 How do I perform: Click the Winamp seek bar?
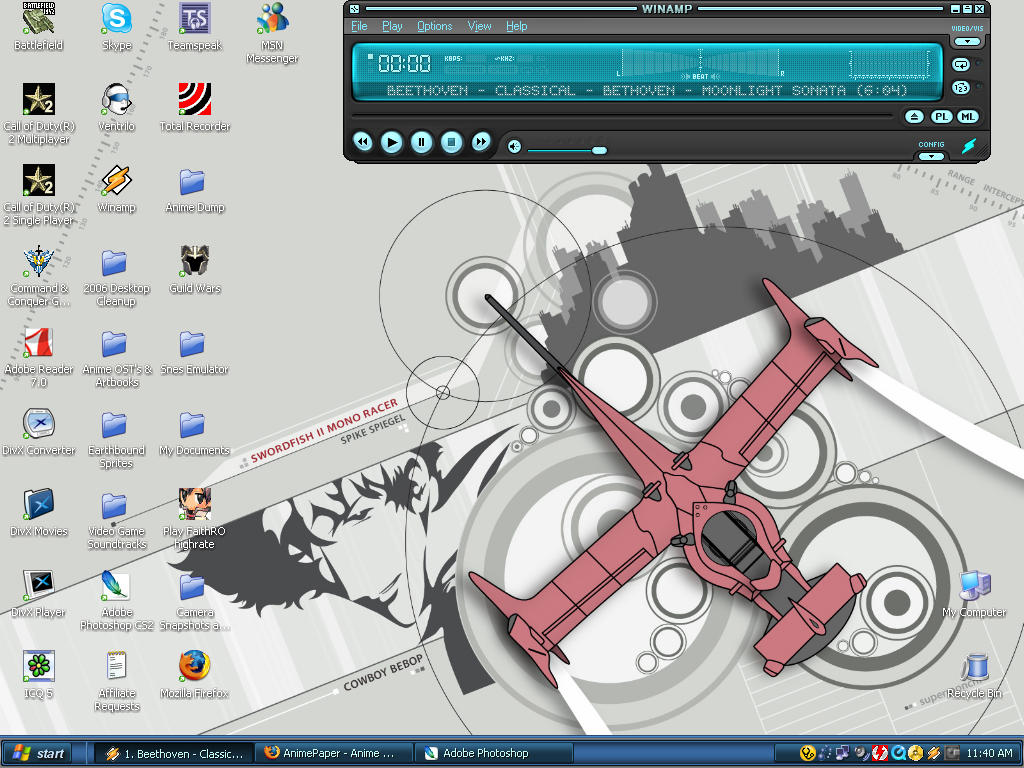click(622, 117)
